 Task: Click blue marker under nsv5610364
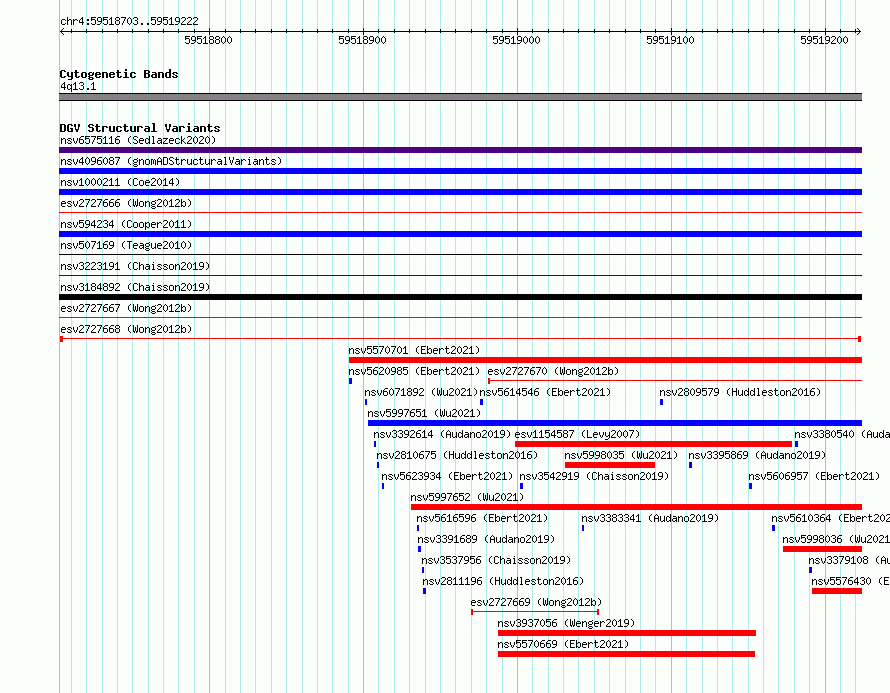(773, 528)
